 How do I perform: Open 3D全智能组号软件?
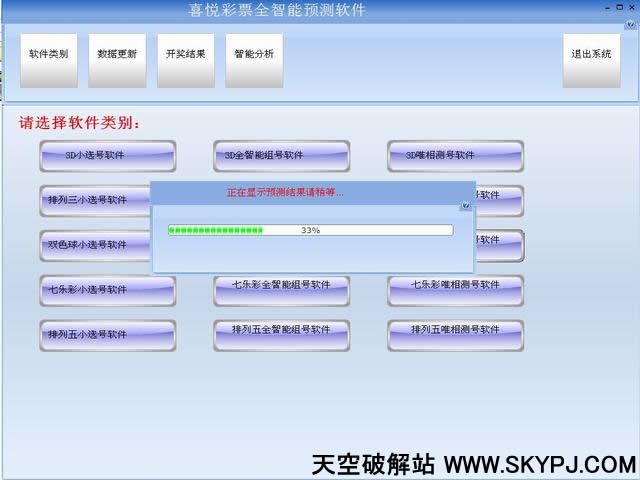tap(281, 156)
